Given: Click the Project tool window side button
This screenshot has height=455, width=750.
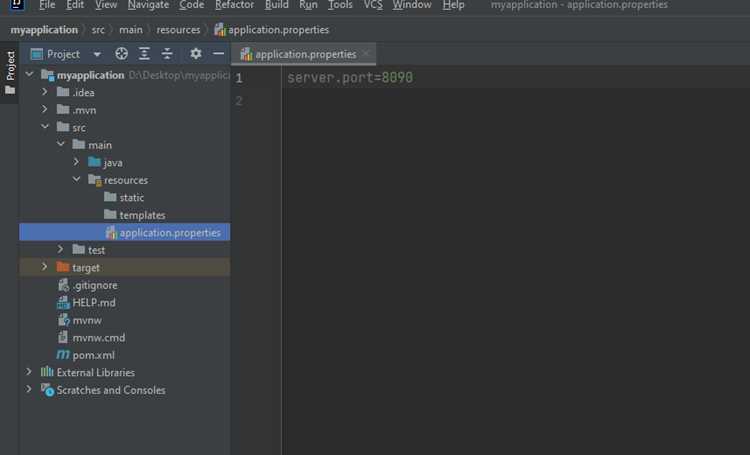Looking at the screenshot, I should coord(10,72).
